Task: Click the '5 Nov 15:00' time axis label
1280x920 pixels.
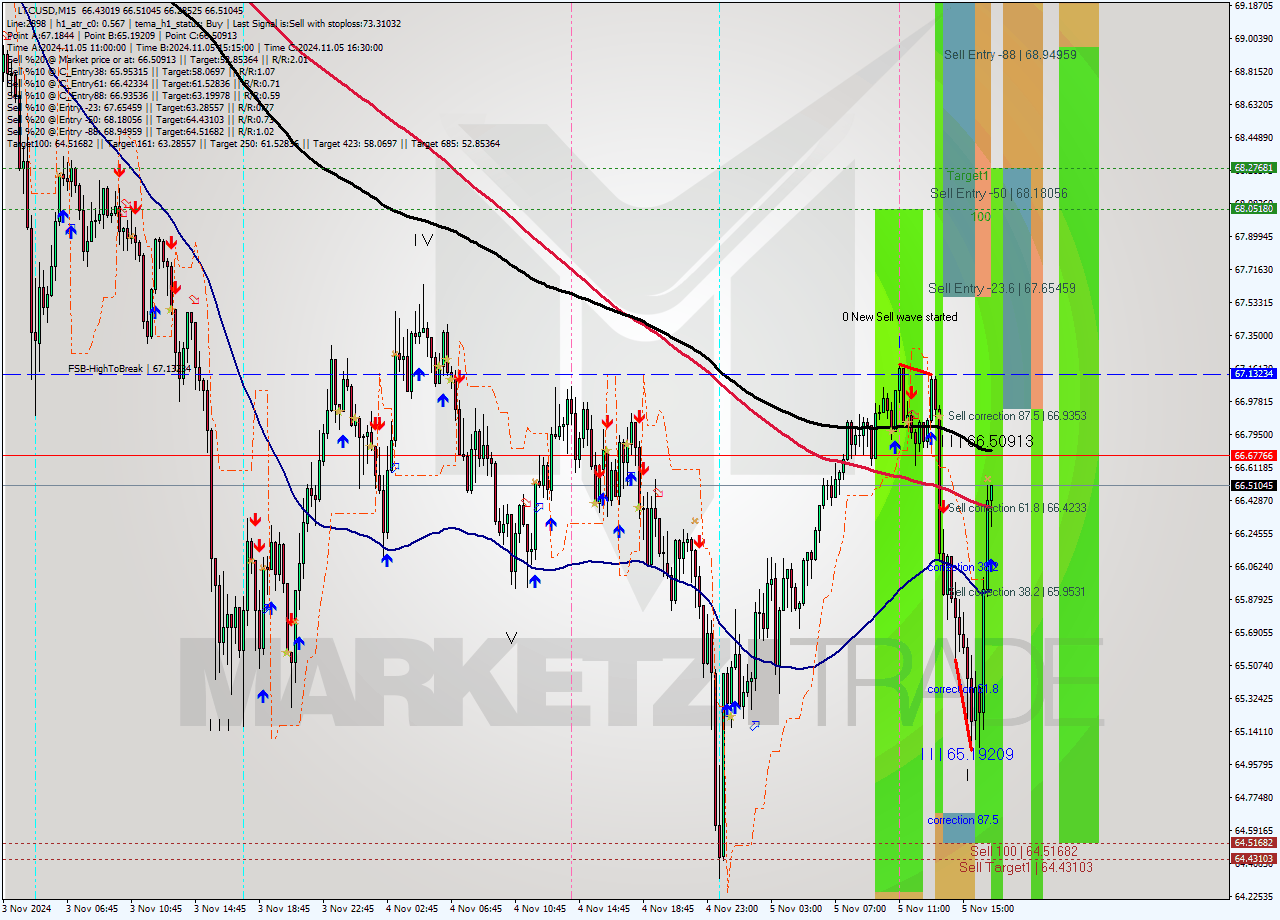Action: coord(988,909)
